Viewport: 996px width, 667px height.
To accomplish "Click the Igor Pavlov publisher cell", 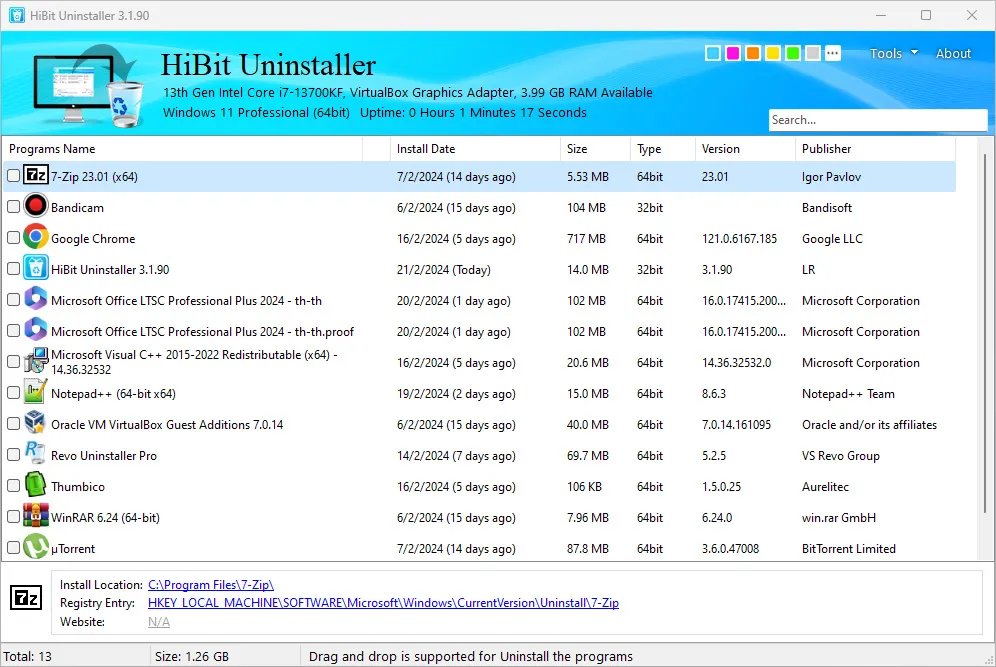I will pos(831,177).
